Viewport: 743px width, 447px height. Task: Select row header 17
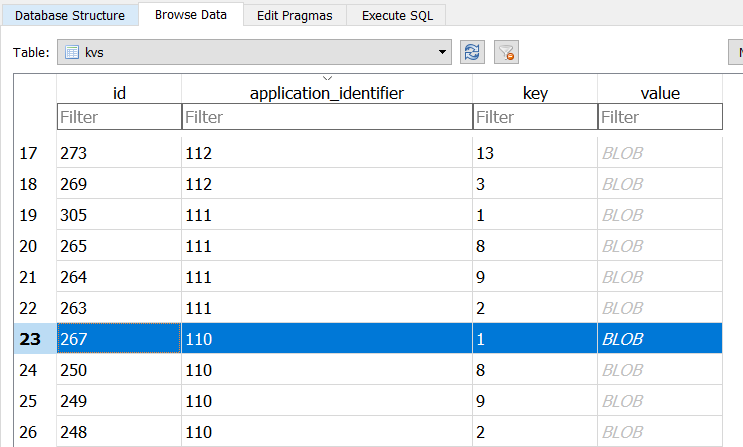tap(35, 153)
